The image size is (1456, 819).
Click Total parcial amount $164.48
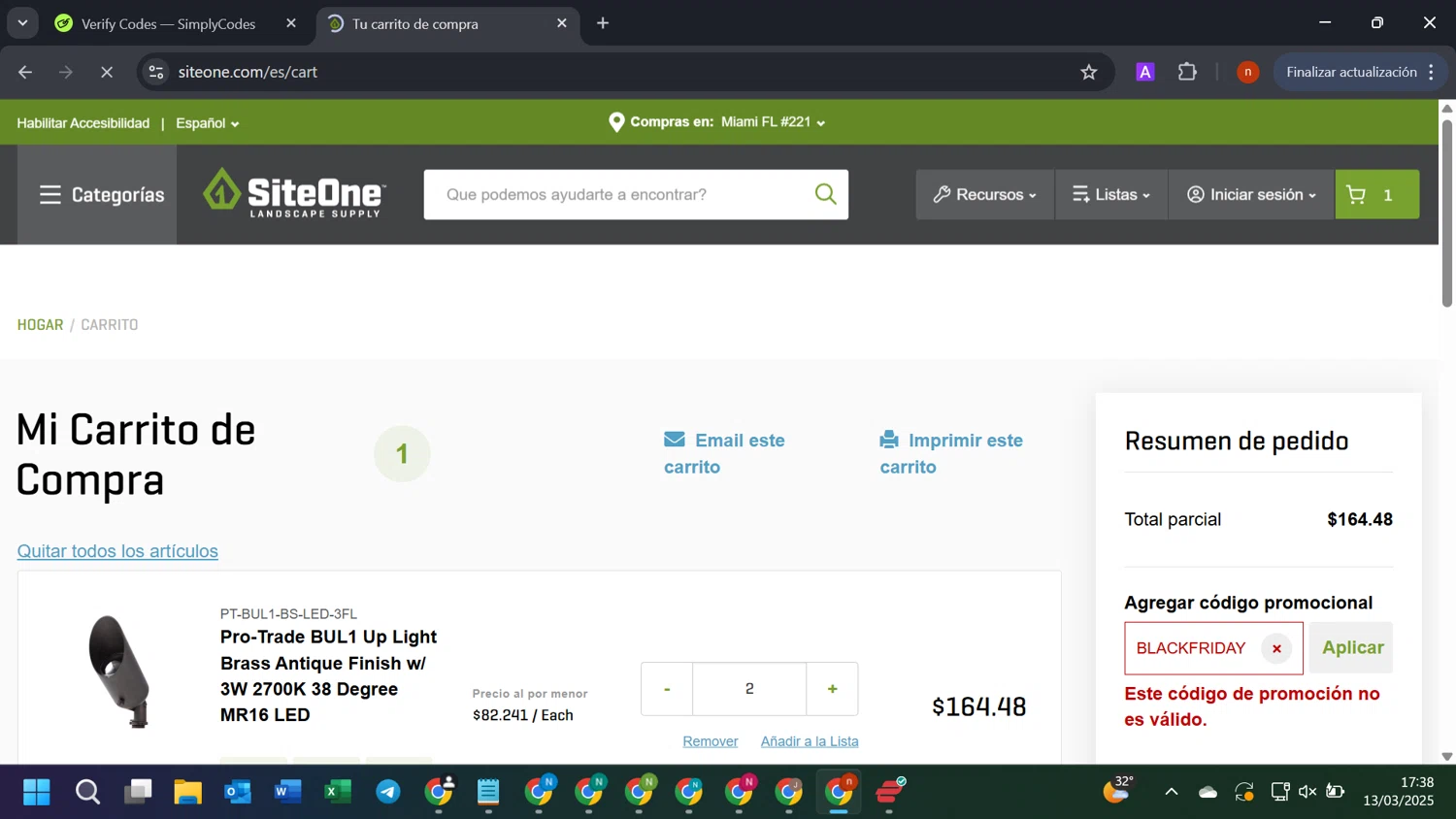point(1359,519)
